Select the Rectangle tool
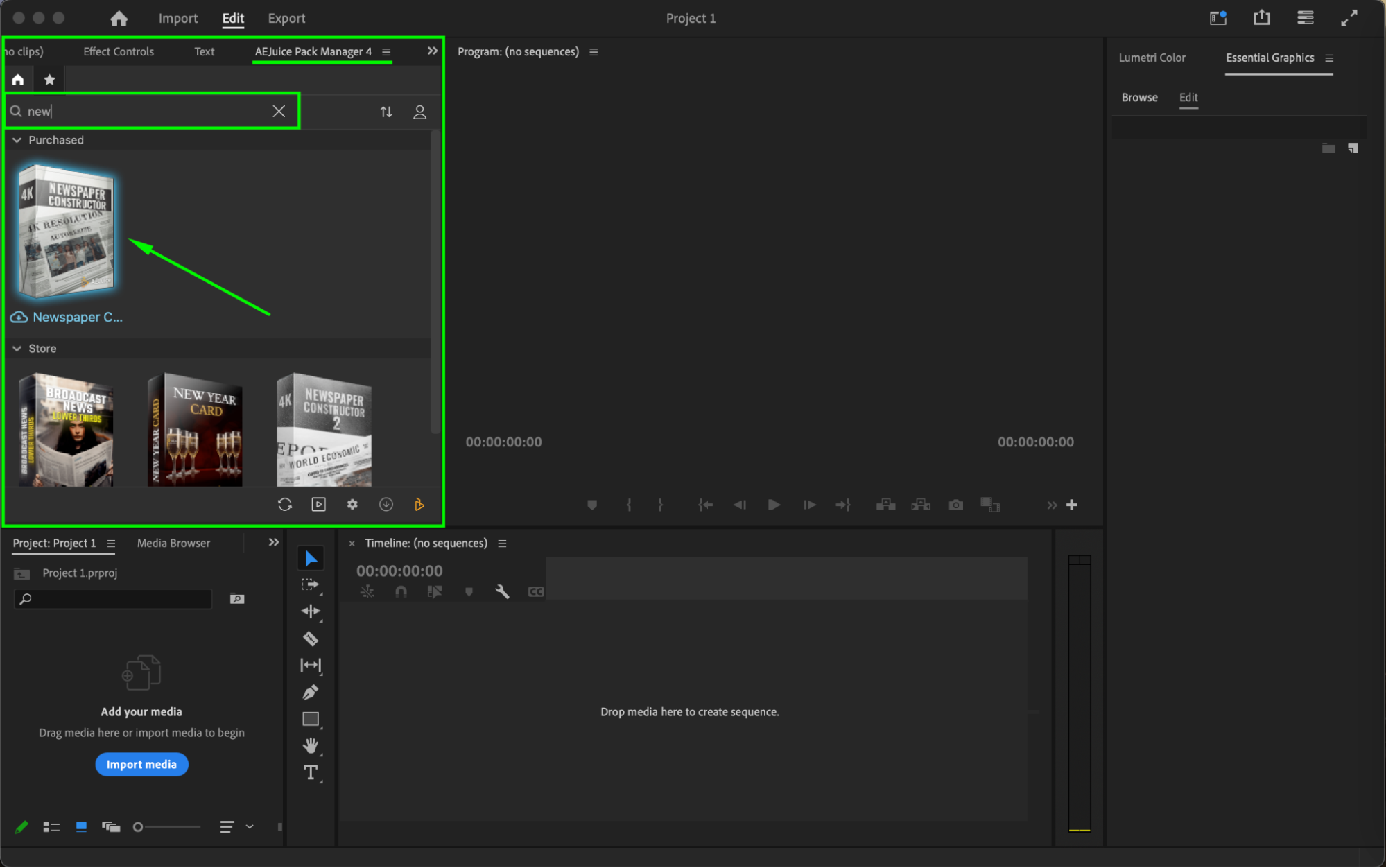The height and width of the screenshot is (868, 1386). pyautogui.click(x=311, y=719)
